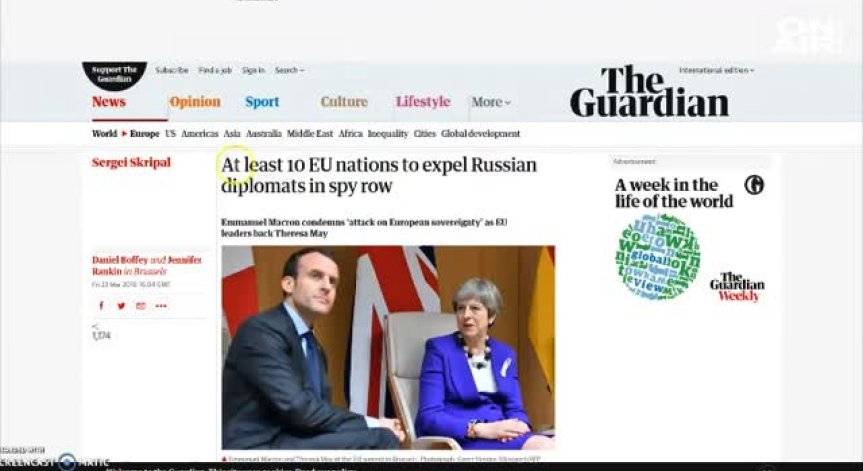863x471 pixels.
Task: Open the Middle East subsection link
Action: (x=310, y=134)
